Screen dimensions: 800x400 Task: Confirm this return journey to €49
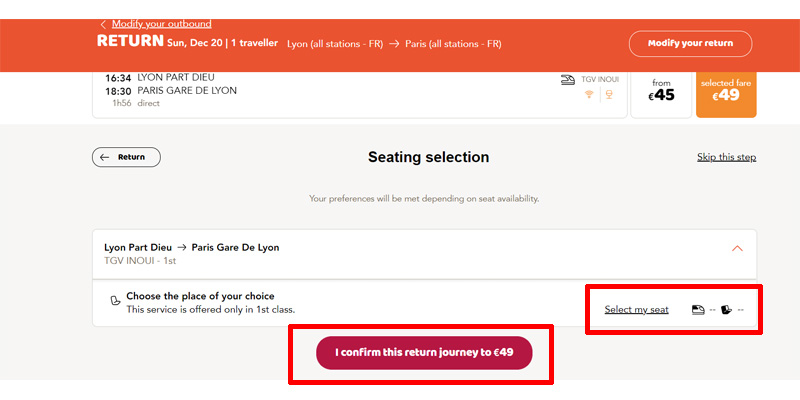click(x=424, y=353)
